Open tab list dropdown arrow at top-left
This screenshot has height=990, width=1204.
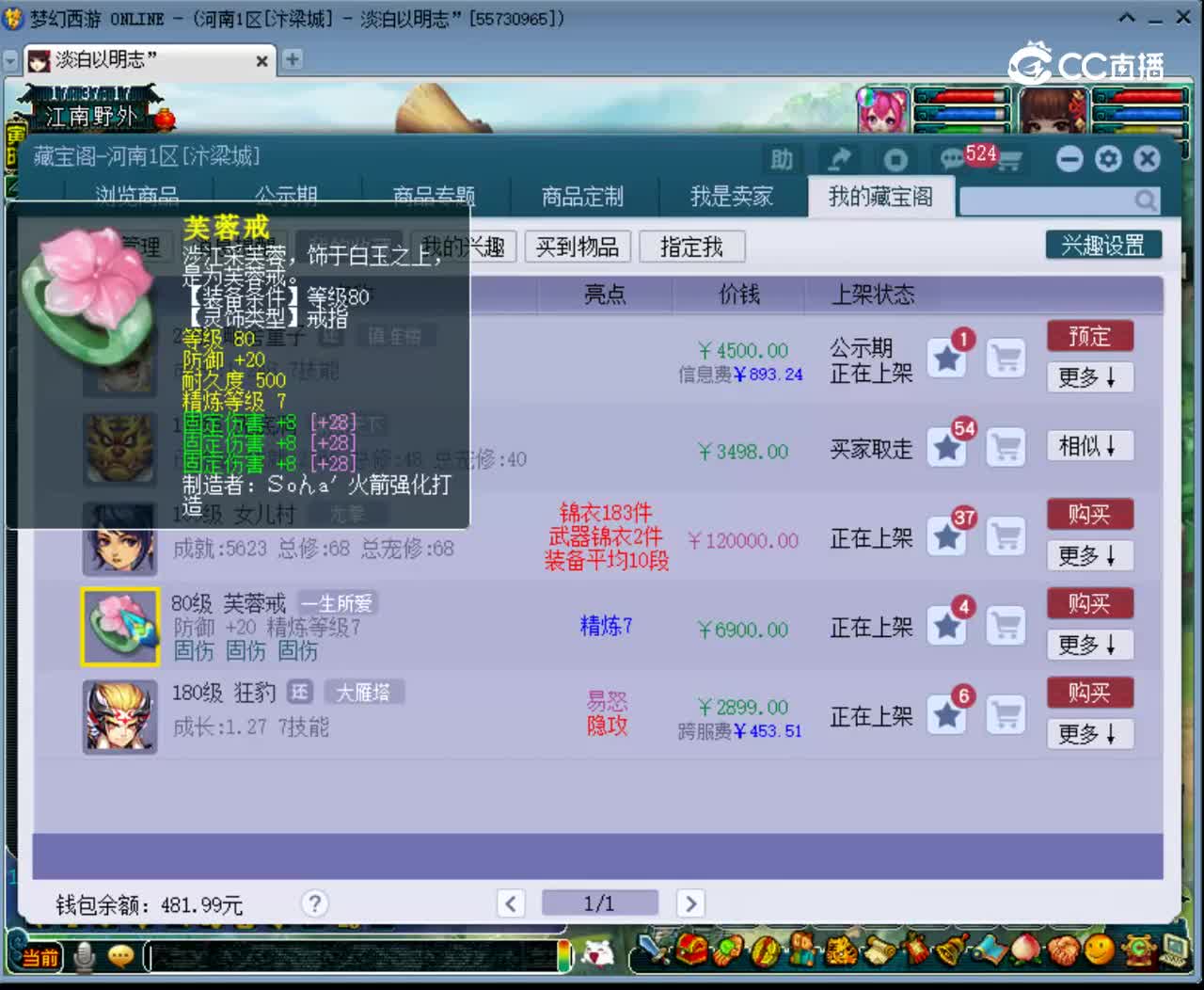click(11, 61)
